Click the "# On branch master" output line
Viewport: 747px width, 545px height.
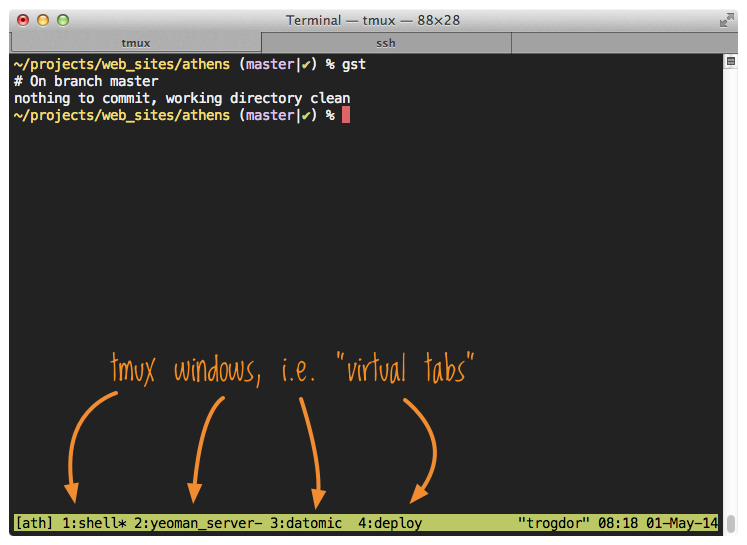pyautogui.click(x=86, y=81)
